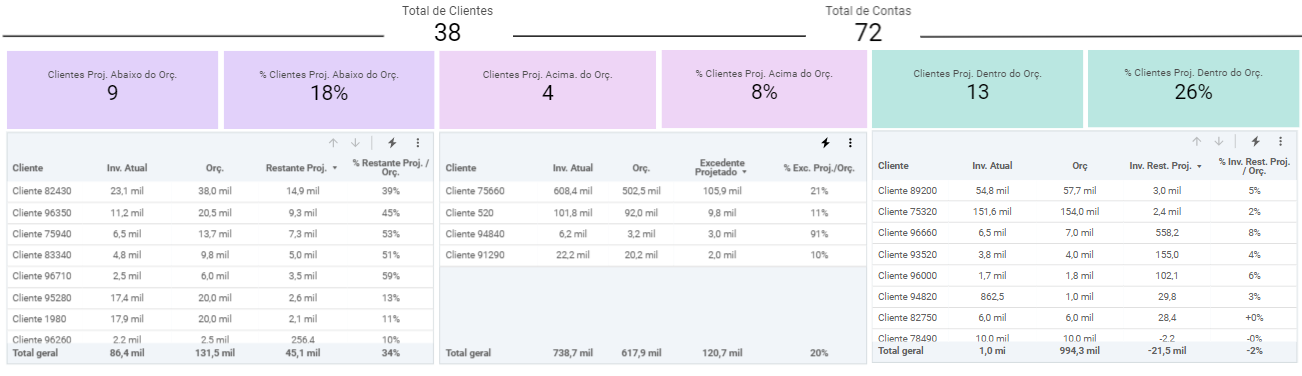Click drill down arrow in left table

[x=355, y=143]
